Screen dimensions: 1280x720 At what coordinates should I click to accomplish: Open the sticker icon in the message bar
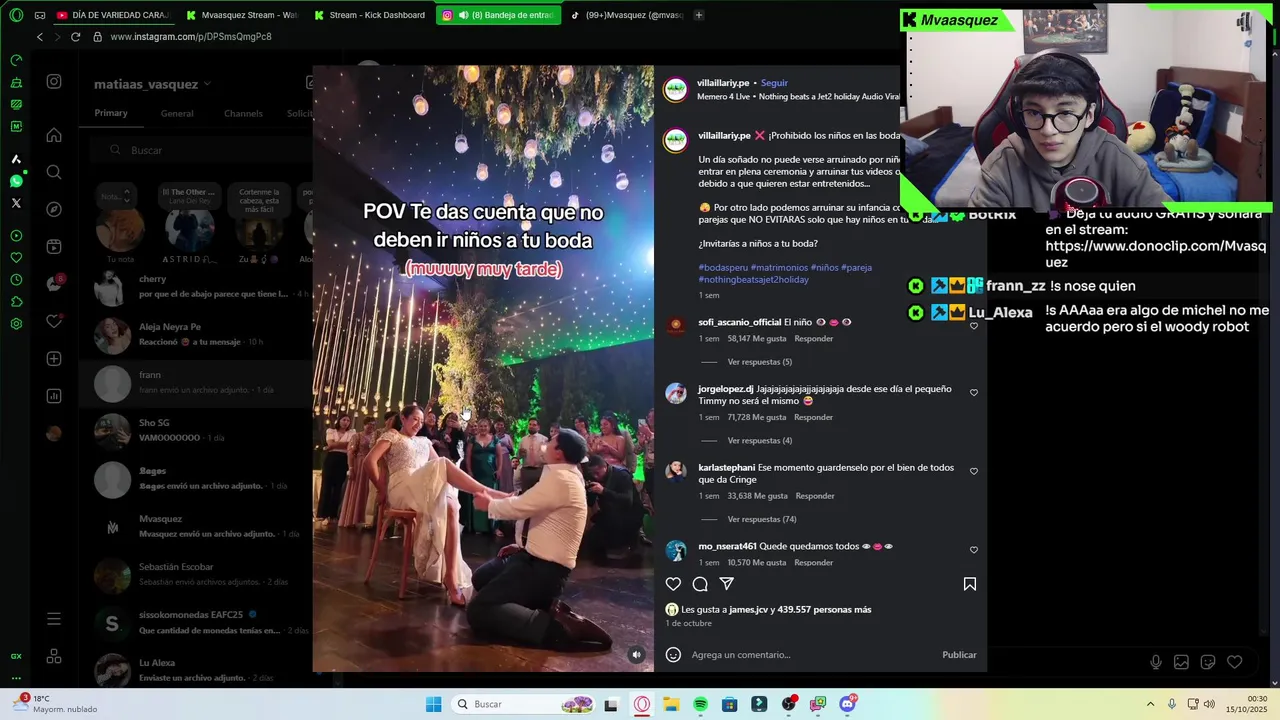[1207, 662]
